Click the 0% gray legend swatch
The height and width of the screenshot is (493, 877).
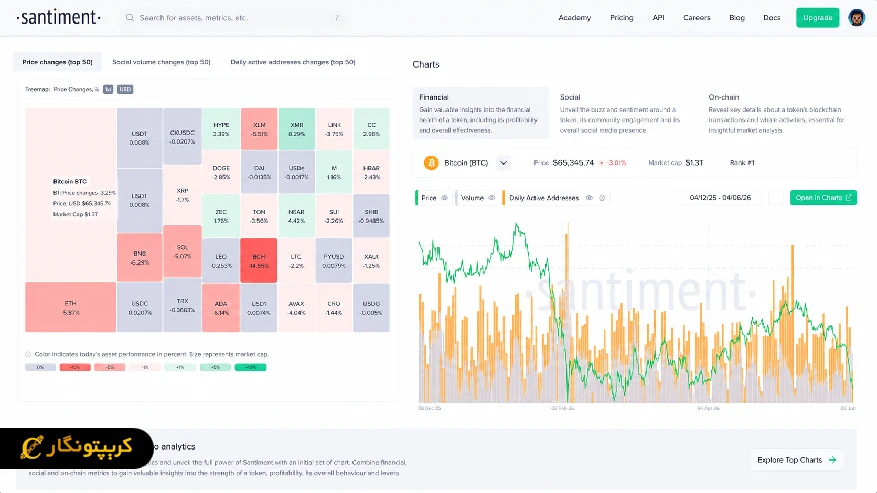pyautogui.click(x=40, y=367)
